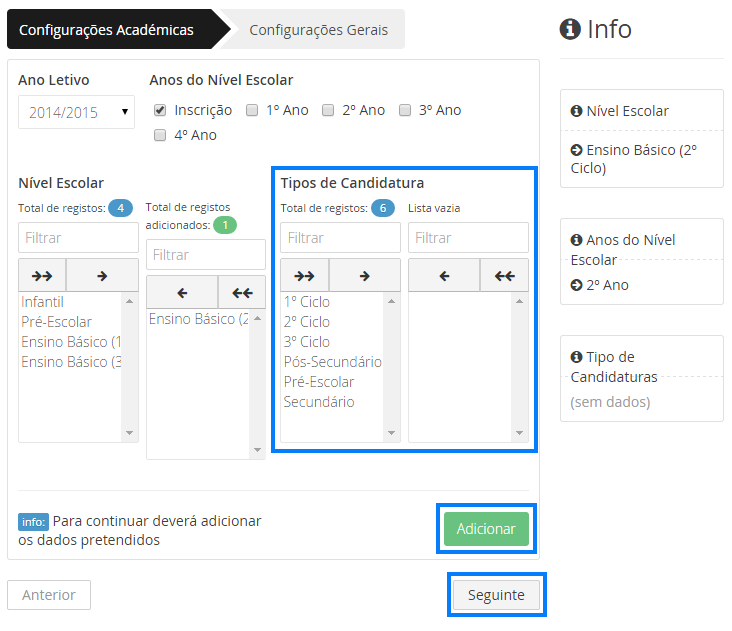Click single left arrow in added Nível Escolar list
The image size is (732, 631).
[x=181, y=292]
